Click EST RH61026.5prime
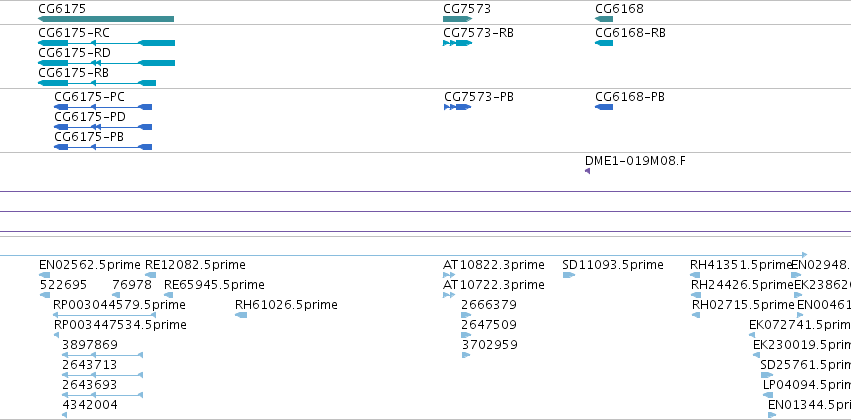 coord(286,305)
